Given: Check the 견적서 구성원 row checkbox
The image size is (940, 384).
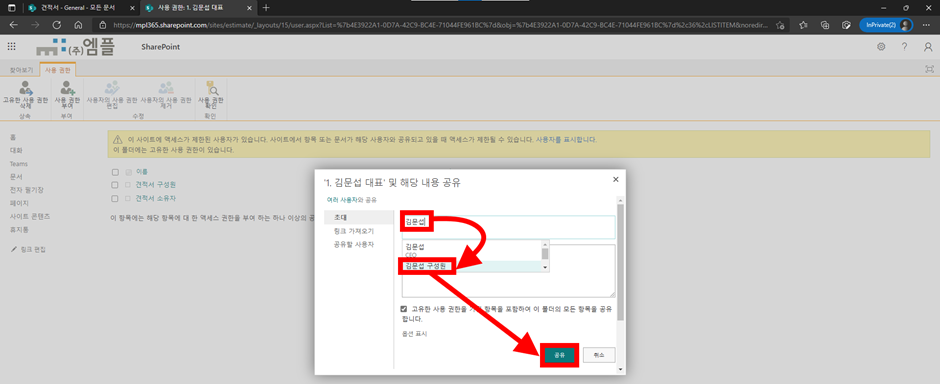Looking at the screenshot, I should pos(115,185).
